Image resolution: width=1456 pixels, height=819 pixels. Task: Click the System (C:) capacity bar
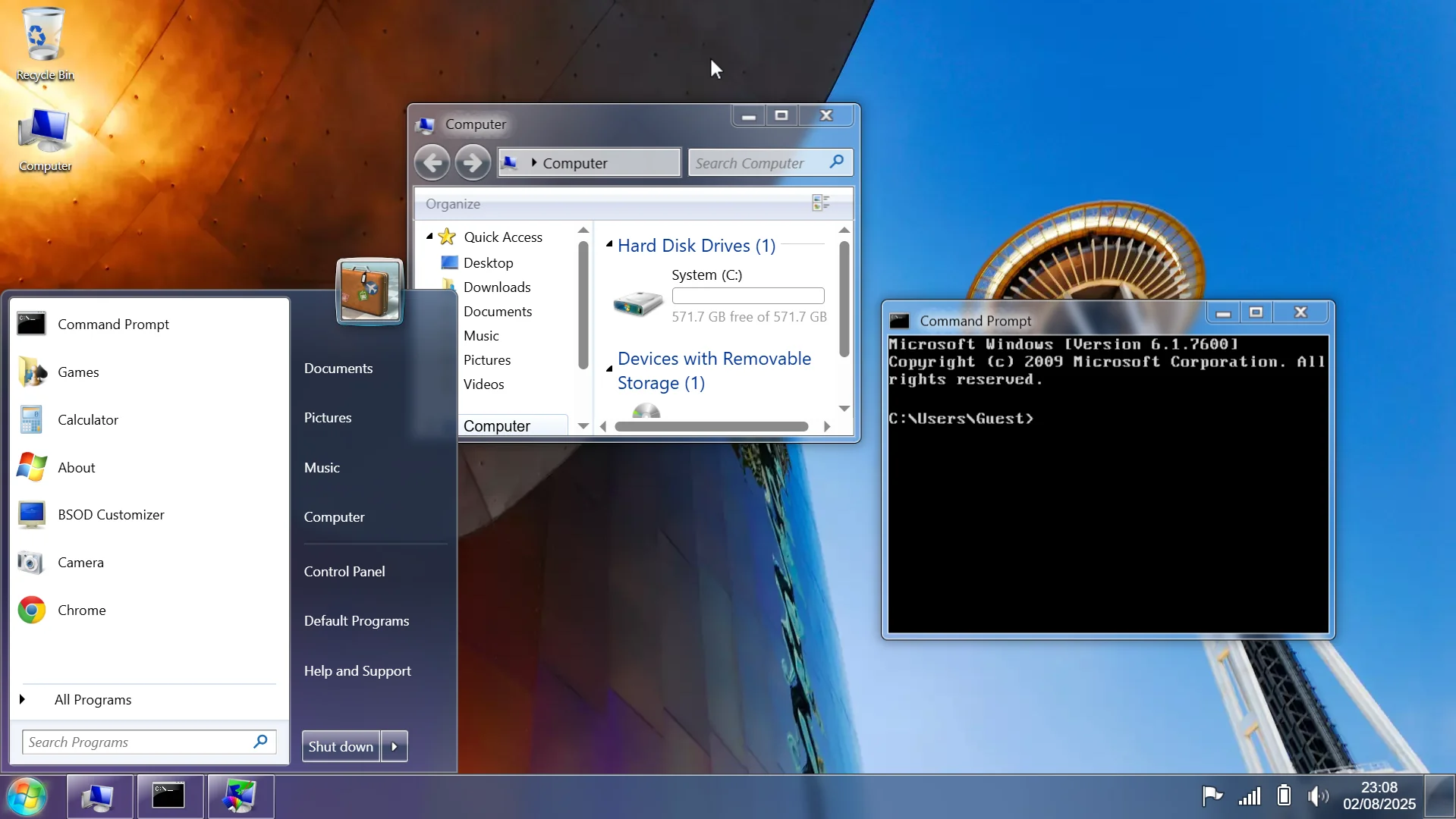(747, 296)
